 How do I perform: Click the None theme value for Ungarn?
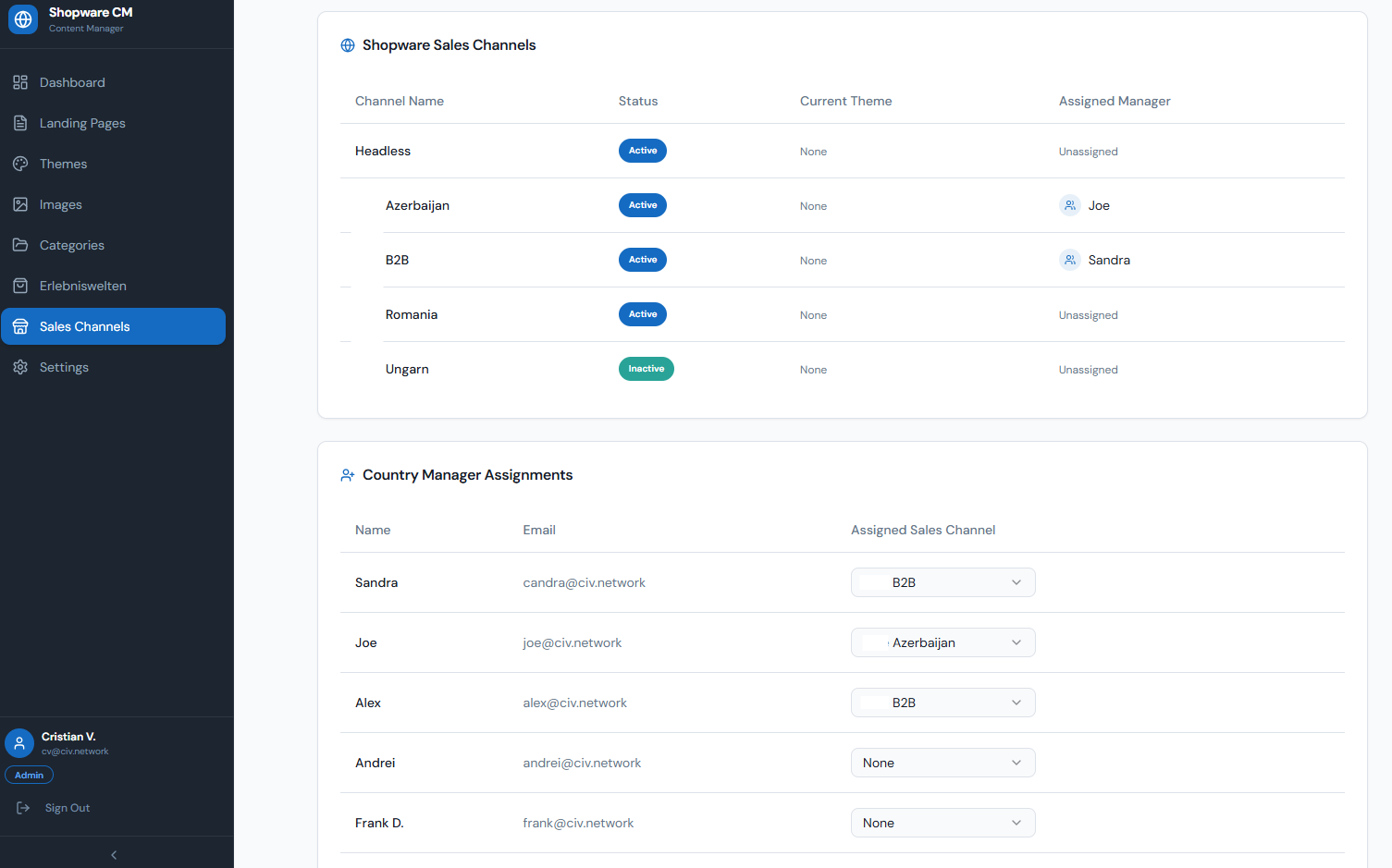pyautogui.click(x=814, y=370)
